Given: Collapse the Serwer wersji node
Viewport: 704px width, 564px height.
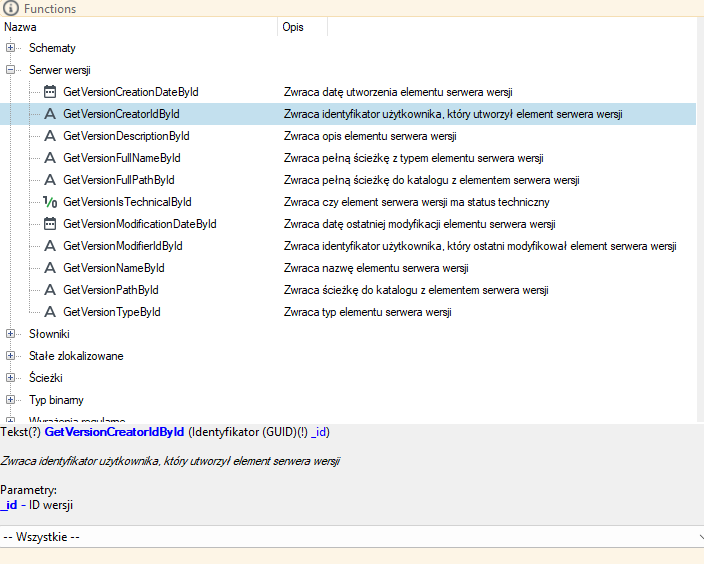Looking at the screenshot, I should (10, 70).
